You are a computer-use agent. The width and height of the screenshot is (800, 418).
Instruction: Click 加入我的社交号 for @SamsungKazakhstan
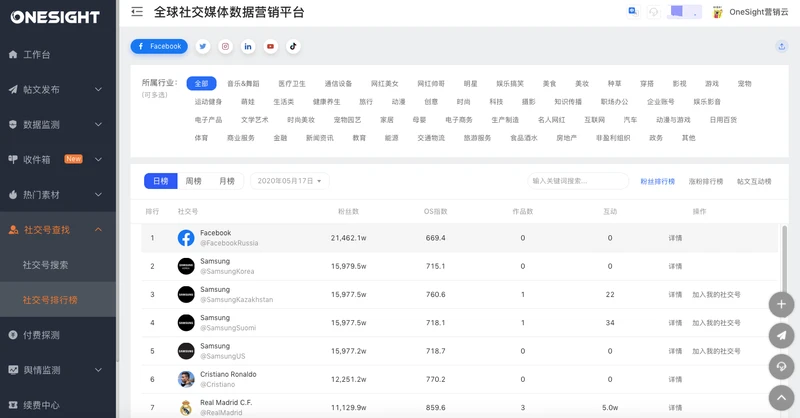click(x=716, y=294)
